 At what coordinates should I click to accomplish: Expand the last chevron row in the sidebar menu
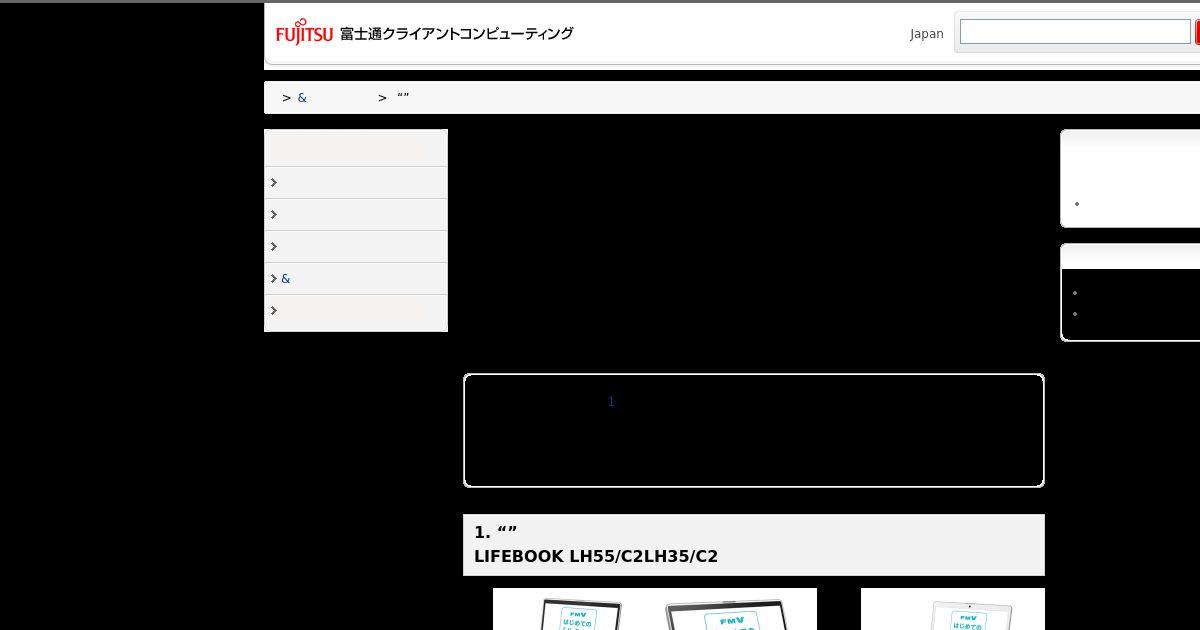(x=356, y=311)
